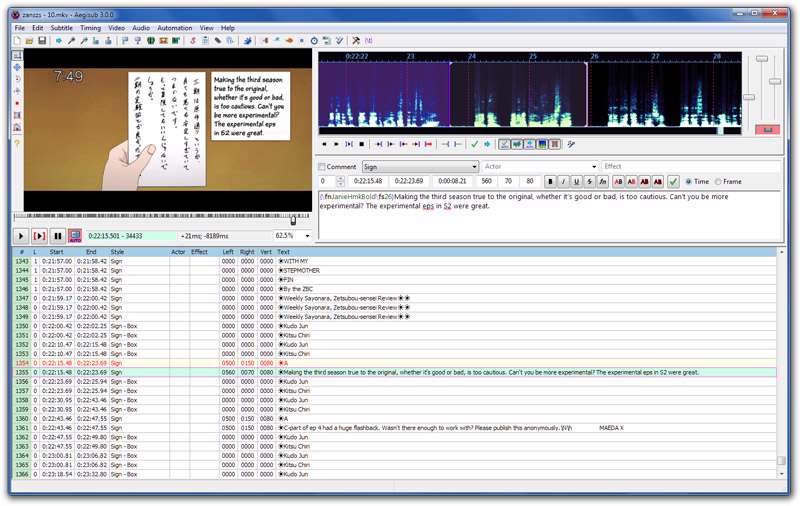Select the Frame radio button
This screenshot has height=506, width=800.
719,182
